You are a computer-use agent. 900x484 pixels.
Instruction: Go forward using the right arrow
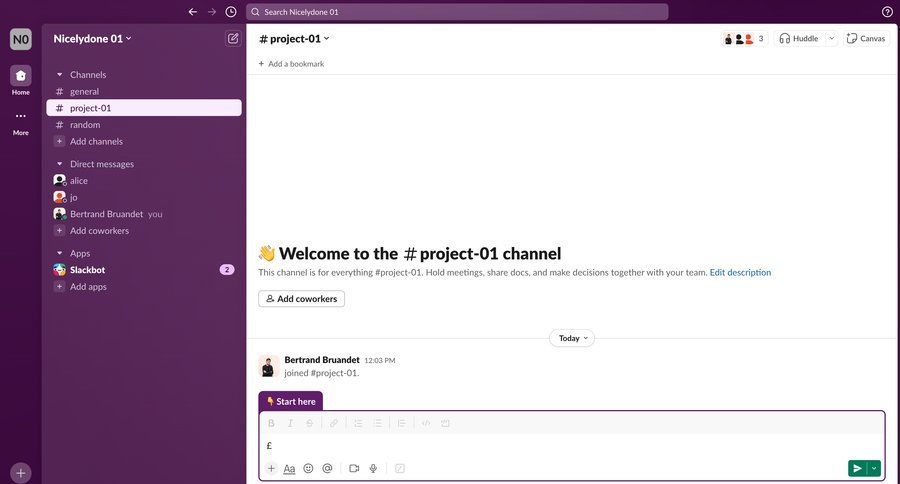pos(212,11)
